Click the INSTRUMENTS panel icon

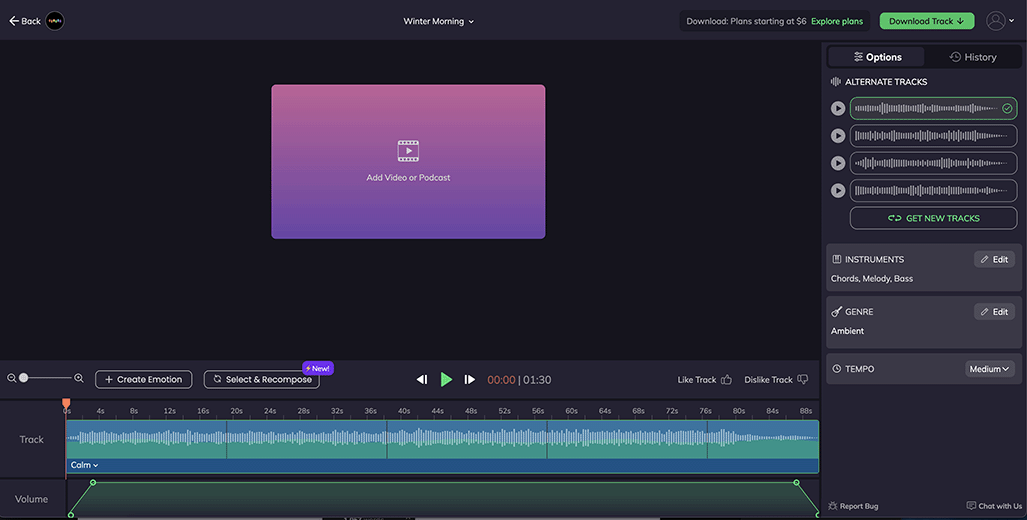(836, 259)
